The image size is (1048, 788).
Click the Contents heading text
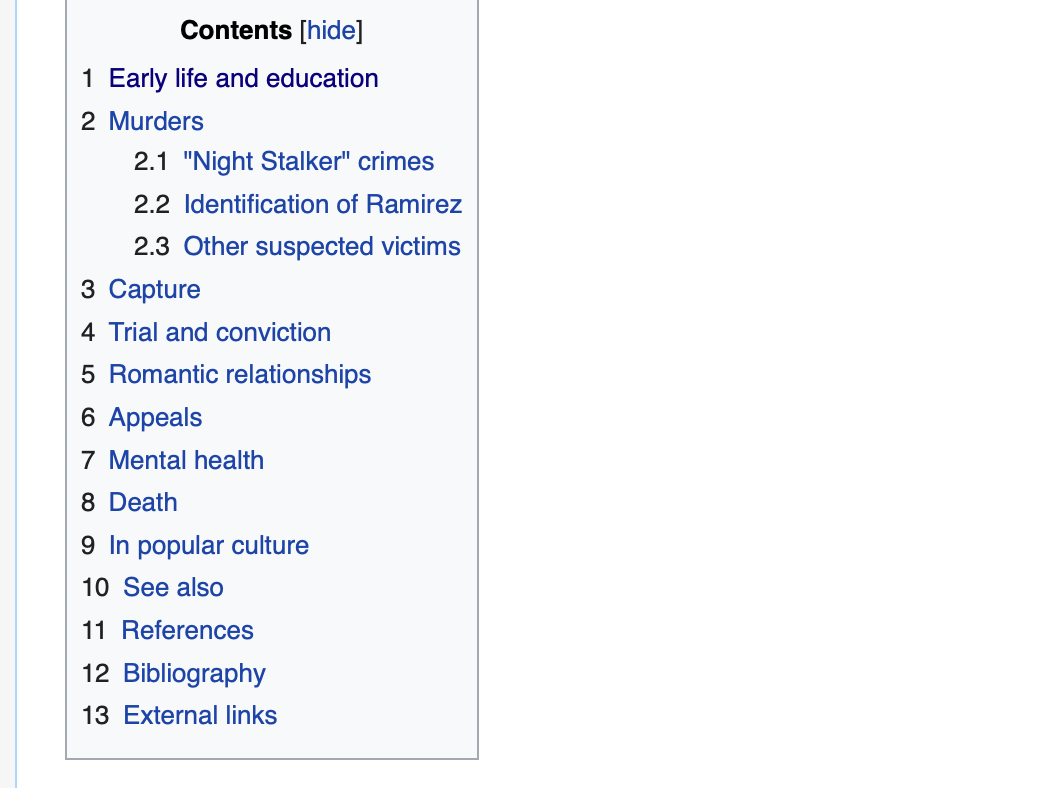236,31
